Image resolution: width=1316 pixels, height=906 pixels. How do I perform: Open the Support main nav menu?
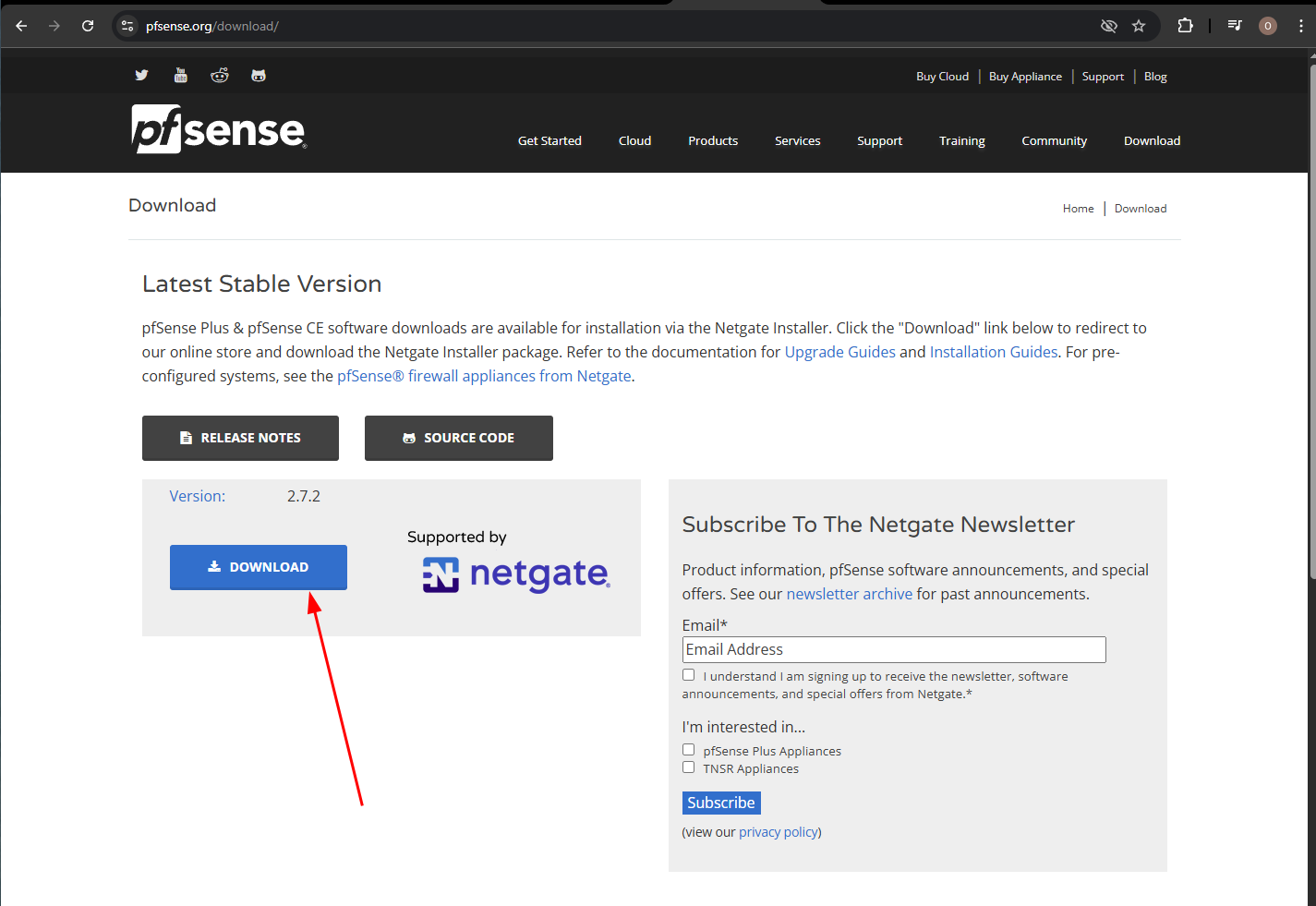click(879, 141)
